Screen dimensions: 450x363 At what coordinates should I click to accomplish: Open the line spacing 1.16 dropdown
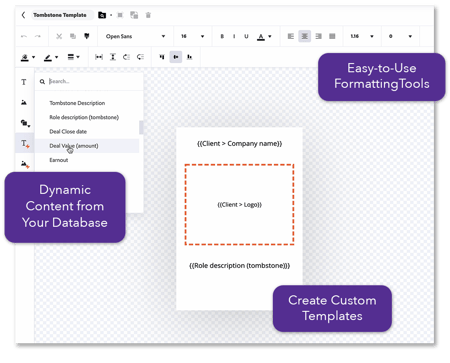coord(362,36)
